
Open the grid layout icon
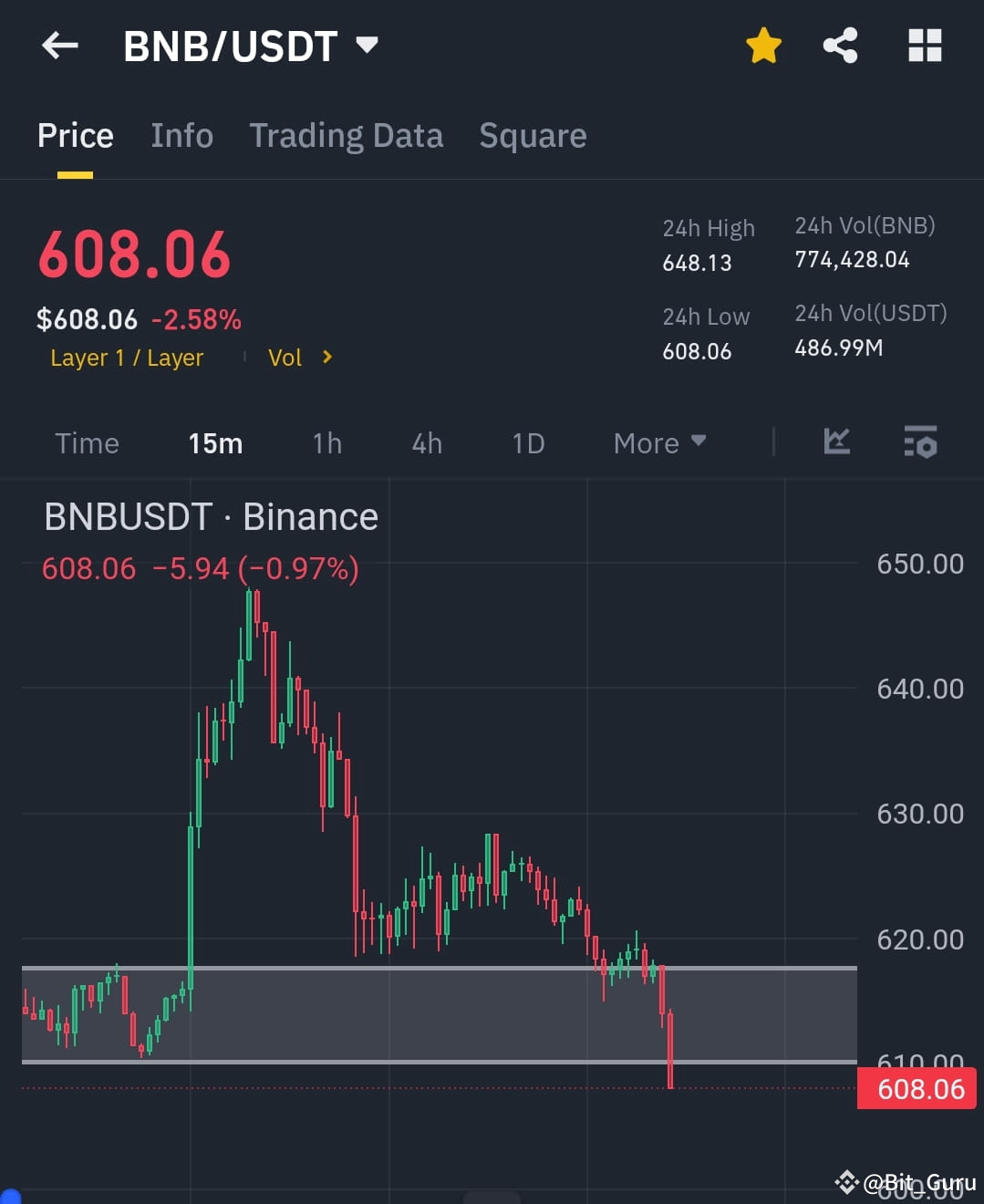924,46
